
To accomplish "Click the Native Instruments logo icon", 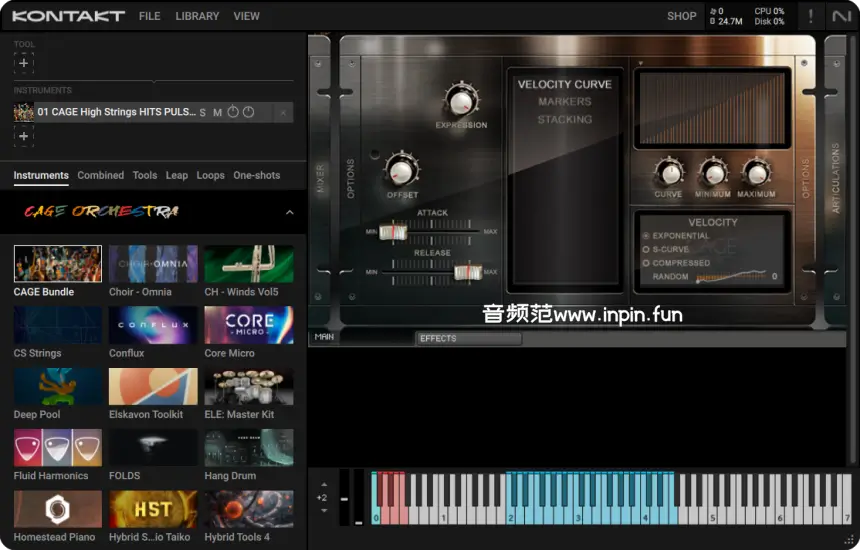I will (x=841, y=16).
